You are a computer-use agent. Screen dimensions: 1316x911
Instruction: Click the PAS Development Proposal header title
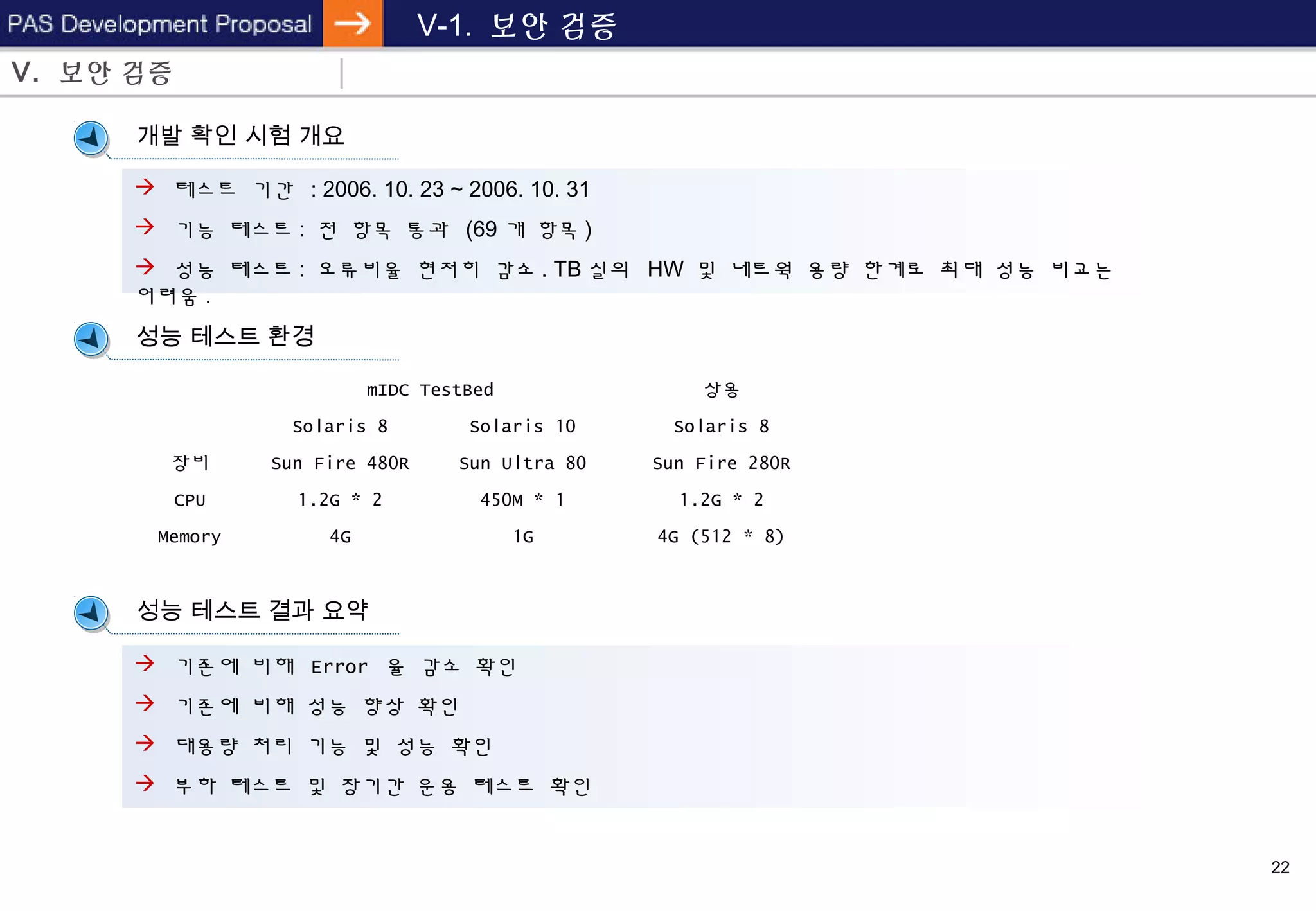click(159, 24)
